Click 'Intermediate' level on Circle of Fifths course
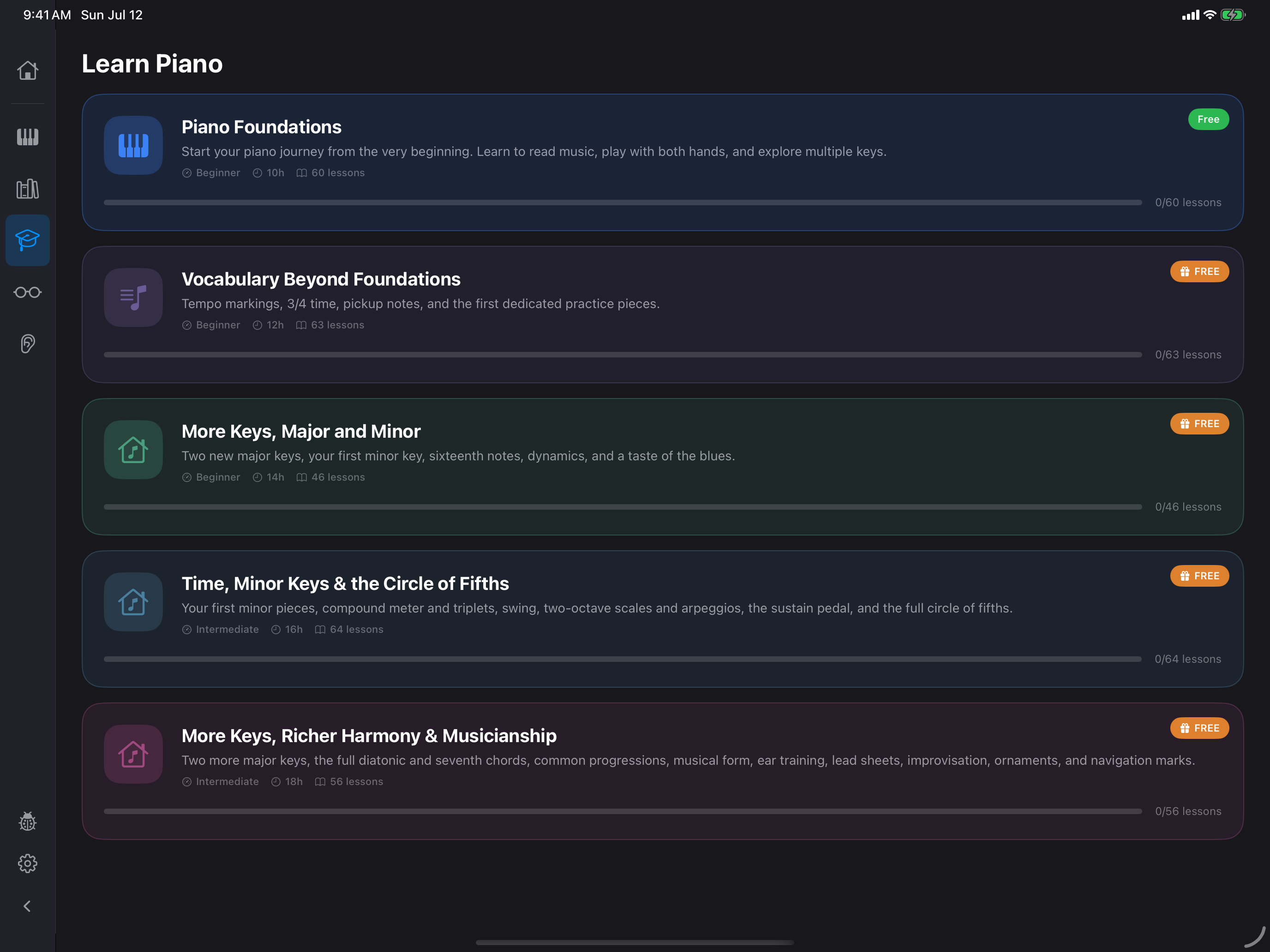Viewport: 1270px width, 952px height. tap(221, 630)
